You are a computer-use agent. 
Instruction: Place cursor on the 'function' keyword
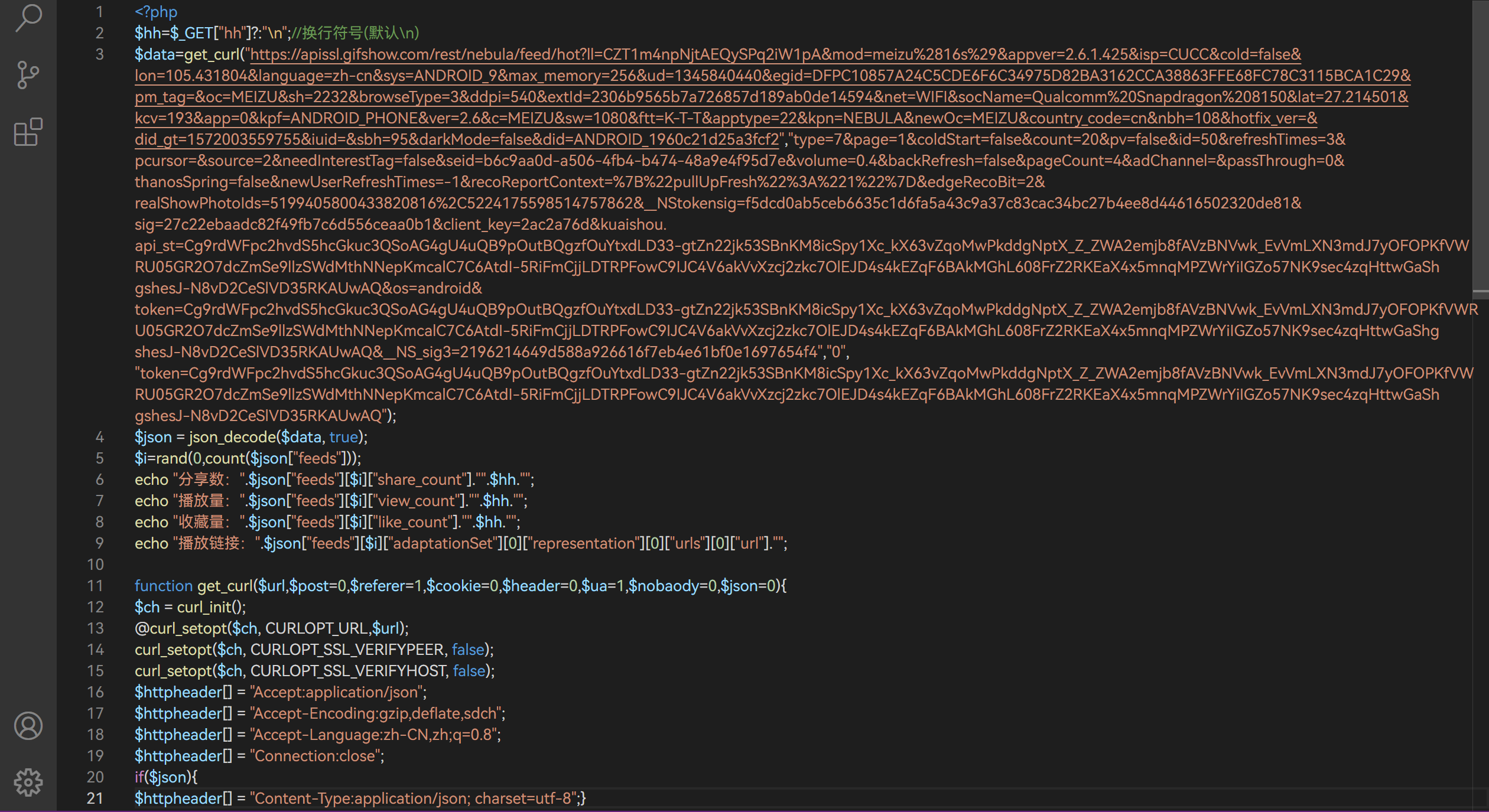coord(163,586)
